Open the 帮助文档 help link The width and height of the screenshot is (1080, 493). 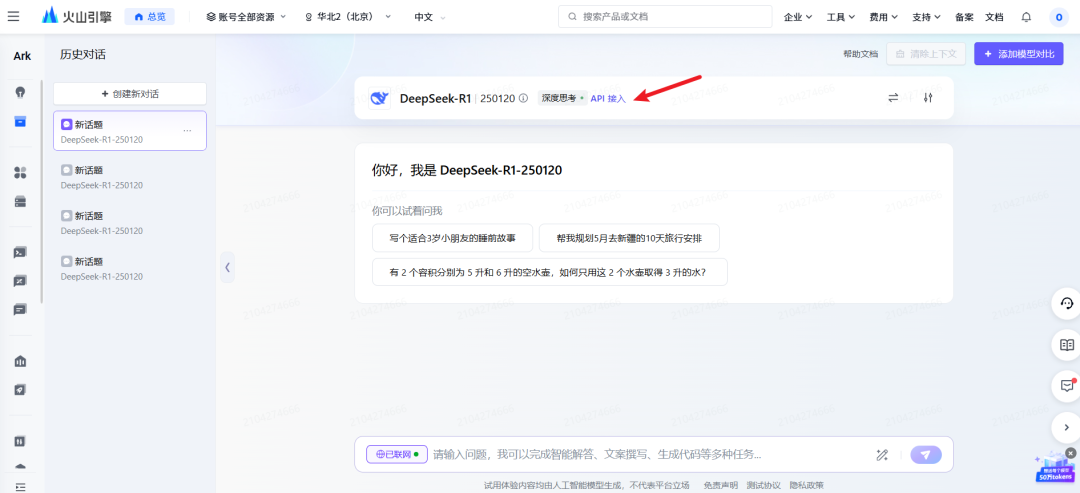(x=861, y=54)
